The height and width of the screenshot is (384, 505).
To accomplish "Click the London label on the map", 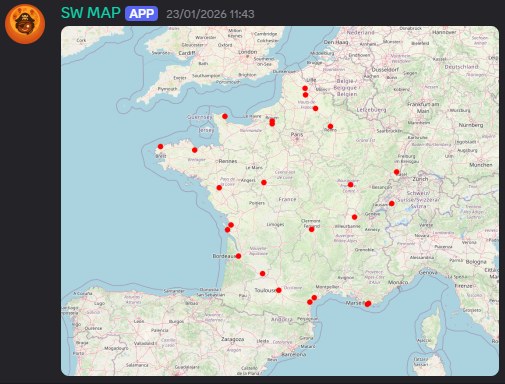I will click(248, 52).
